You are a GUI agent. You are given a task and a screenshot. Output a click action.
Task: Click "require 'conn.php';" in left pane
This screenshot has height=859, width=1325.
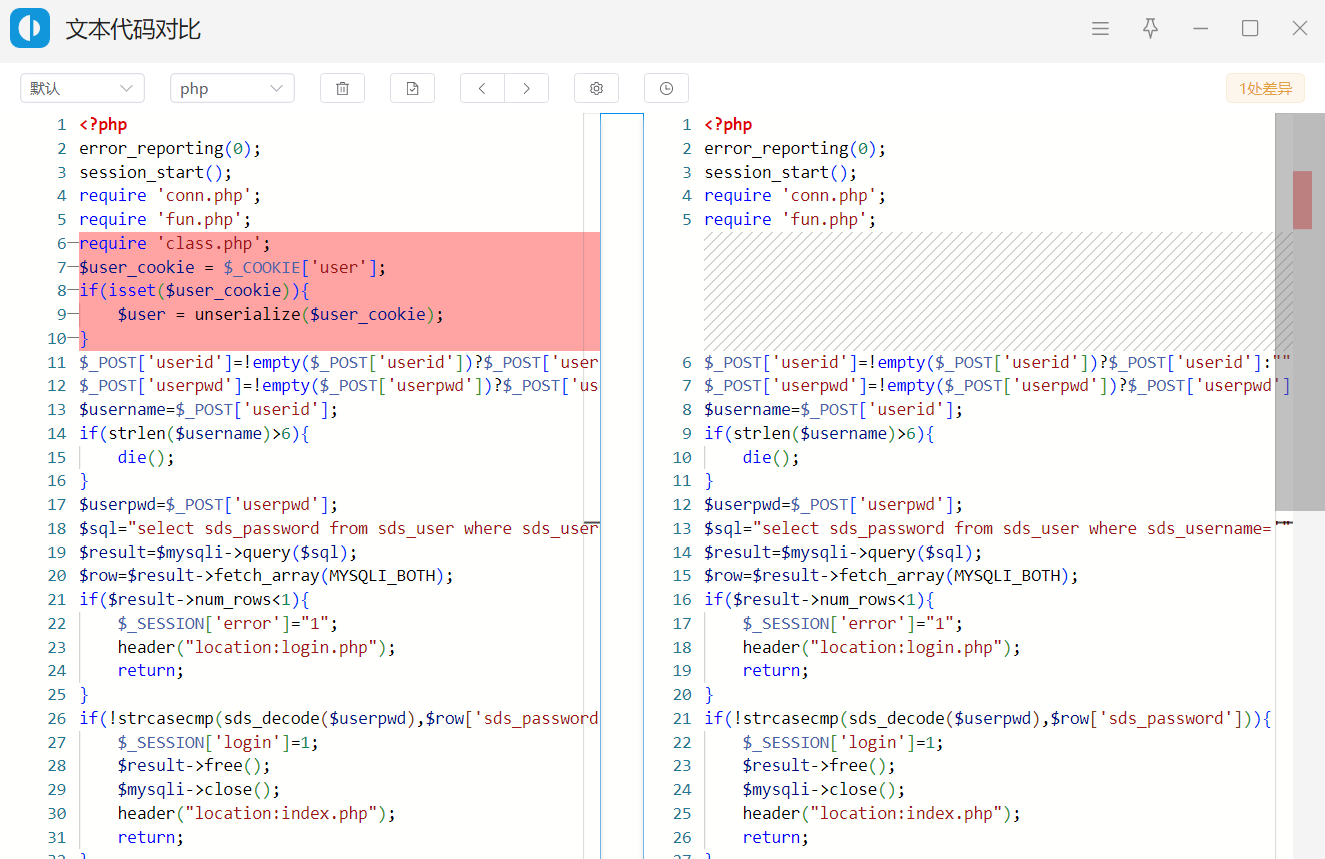pos(170,195)
